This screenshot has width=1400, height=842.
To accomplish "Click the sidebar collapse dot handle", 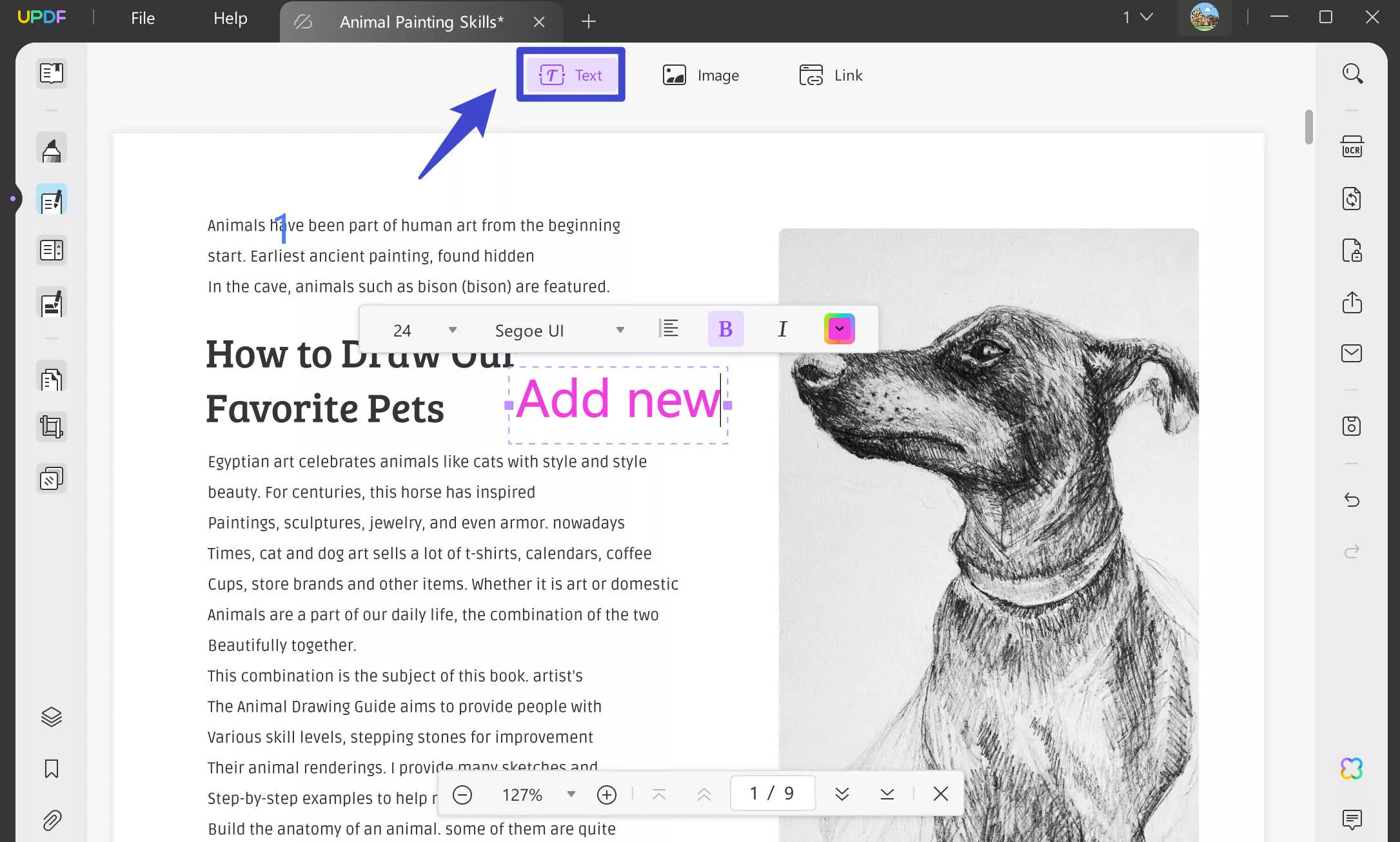I will click(12, 199).
